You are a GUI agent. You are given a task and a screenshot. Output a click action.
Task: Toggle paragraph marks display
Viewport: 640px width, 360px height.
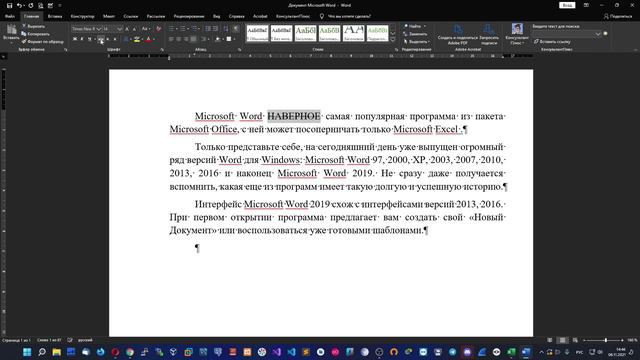click(236, 29)
